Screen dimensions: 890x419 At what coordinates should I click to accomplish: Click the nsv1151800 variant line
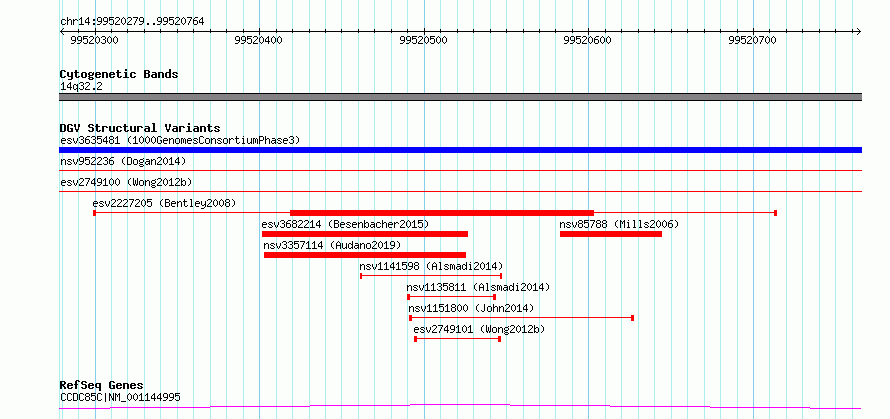(521, 318)
